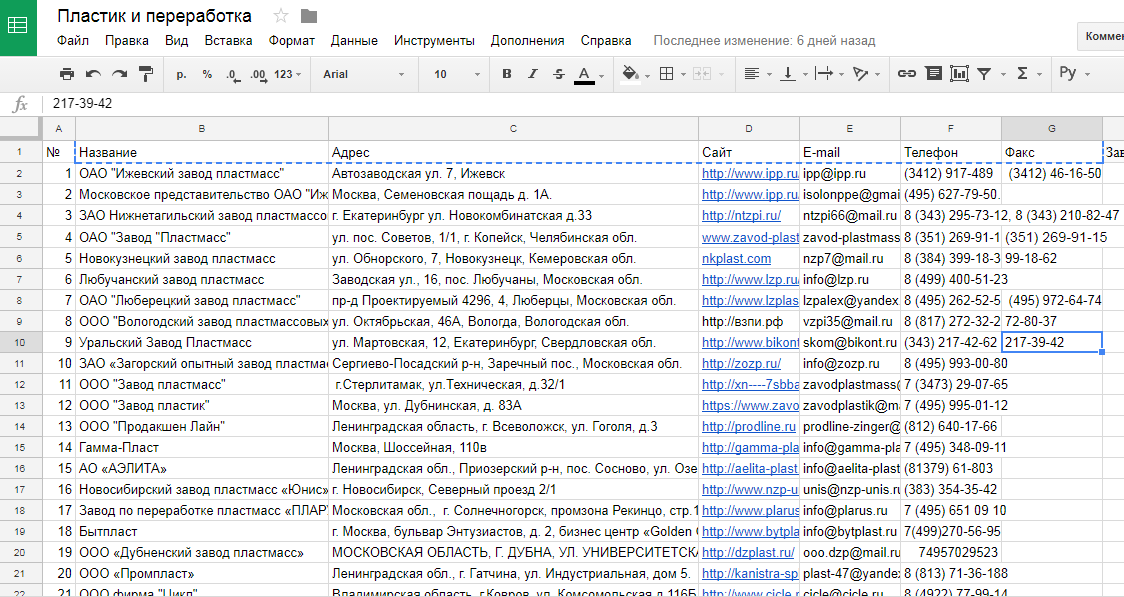Click the comments button at top right
The width and height of the screenshot is (1124, 597).
coord(1101,36)
